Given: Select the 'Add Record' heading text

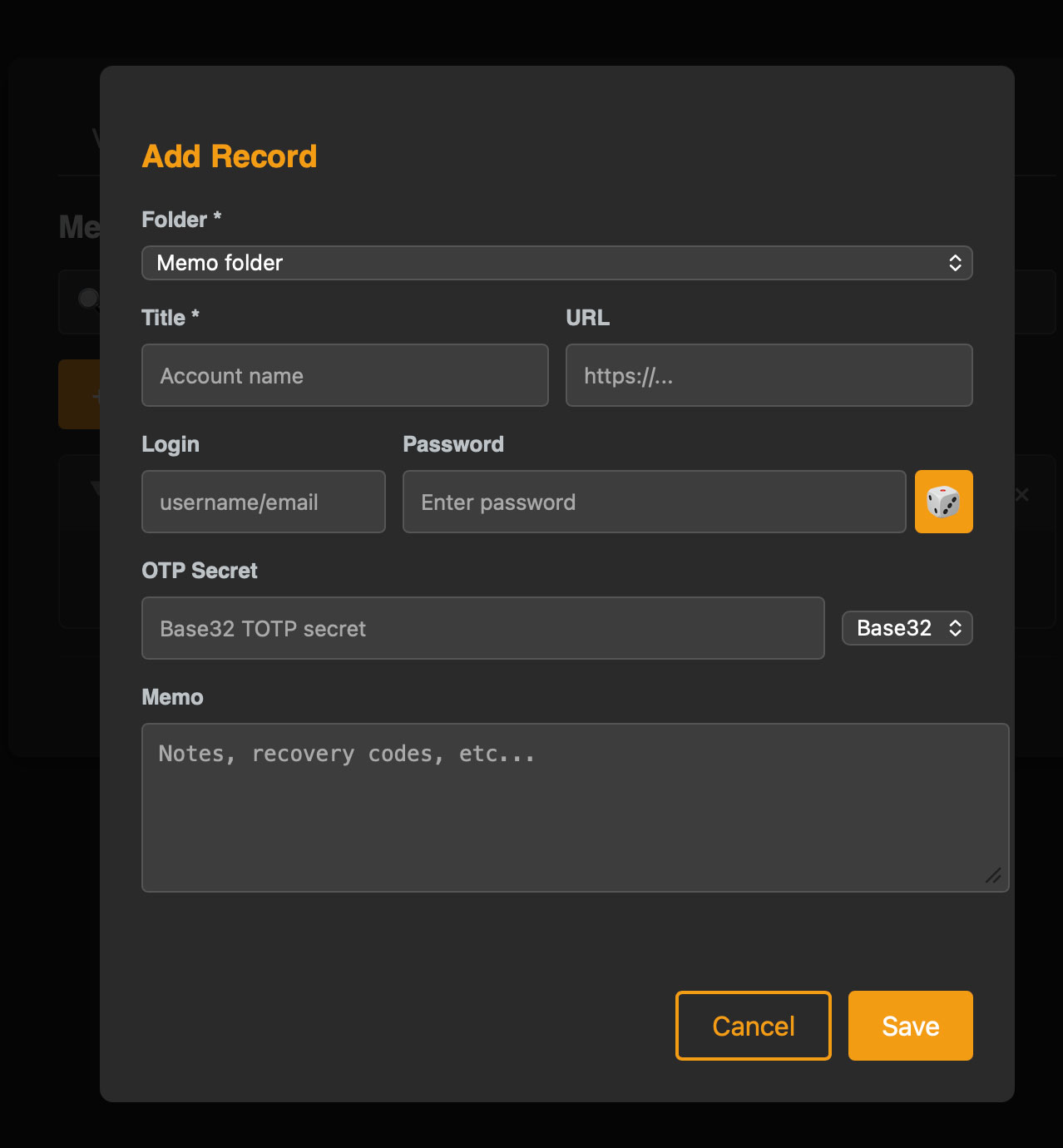Looking at the screenshot, I should (x=230, y=156).
